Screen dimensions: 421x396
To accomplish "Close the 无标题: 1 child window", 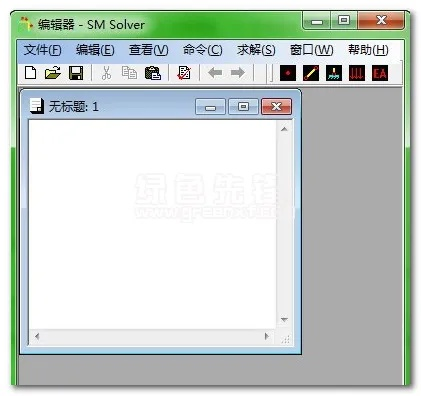I will [276, 107].
